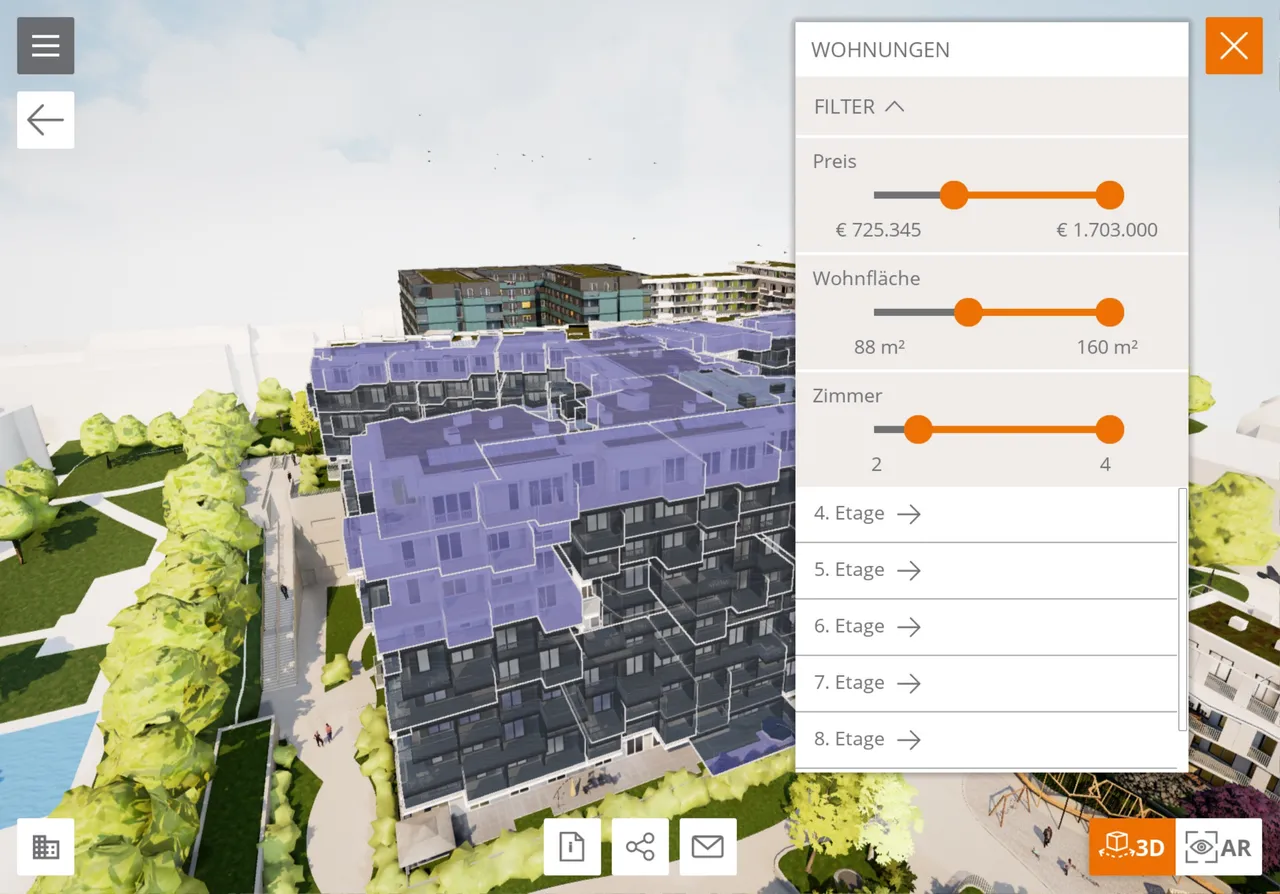Image resolution: width=1280 pixels, height=894 pixels.
Task: Collapse the Filter section
Action: 859,107
